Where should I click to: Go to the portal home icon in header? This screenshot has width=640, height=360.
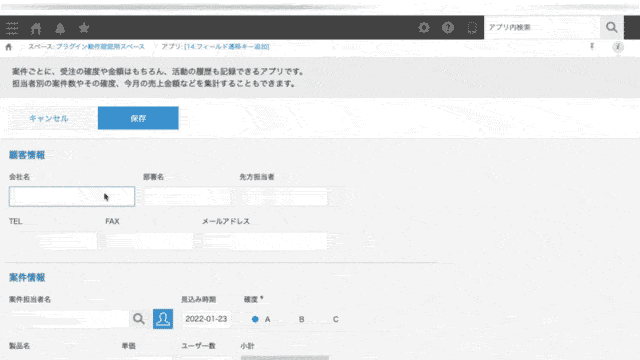[36, 28]
